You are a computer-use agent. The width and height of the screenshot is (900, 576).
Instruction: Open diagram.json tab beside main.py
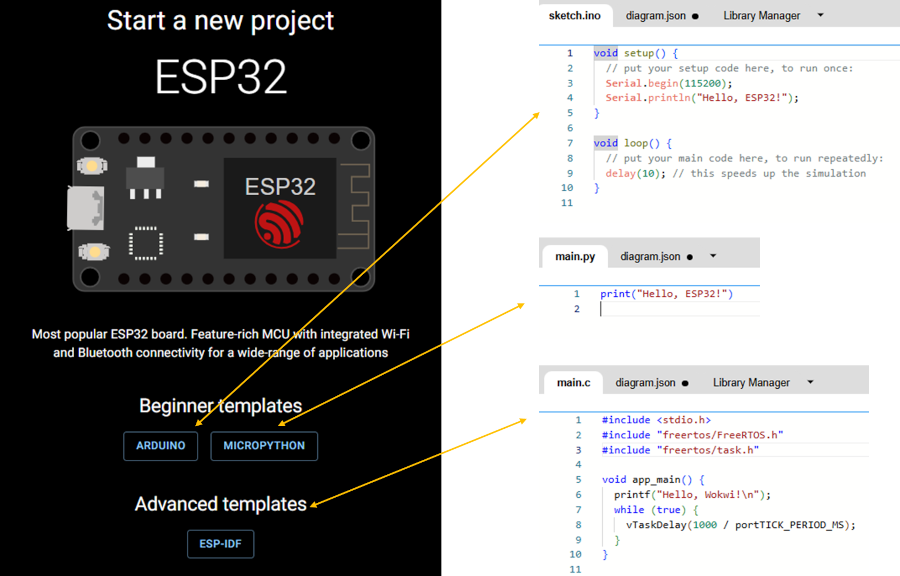click(x=650, y=256)
